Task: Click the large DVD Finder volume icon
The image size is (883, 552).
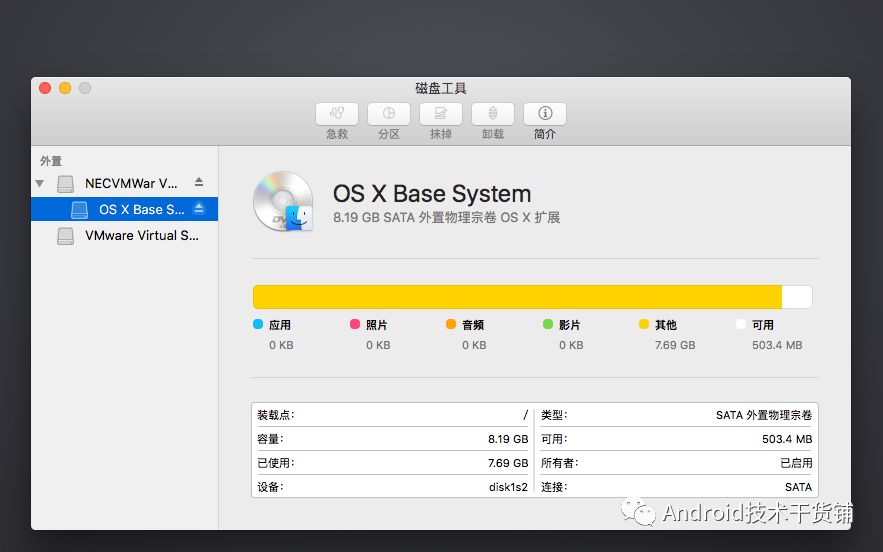Action: pyautogui.click(x=283, y=202)
